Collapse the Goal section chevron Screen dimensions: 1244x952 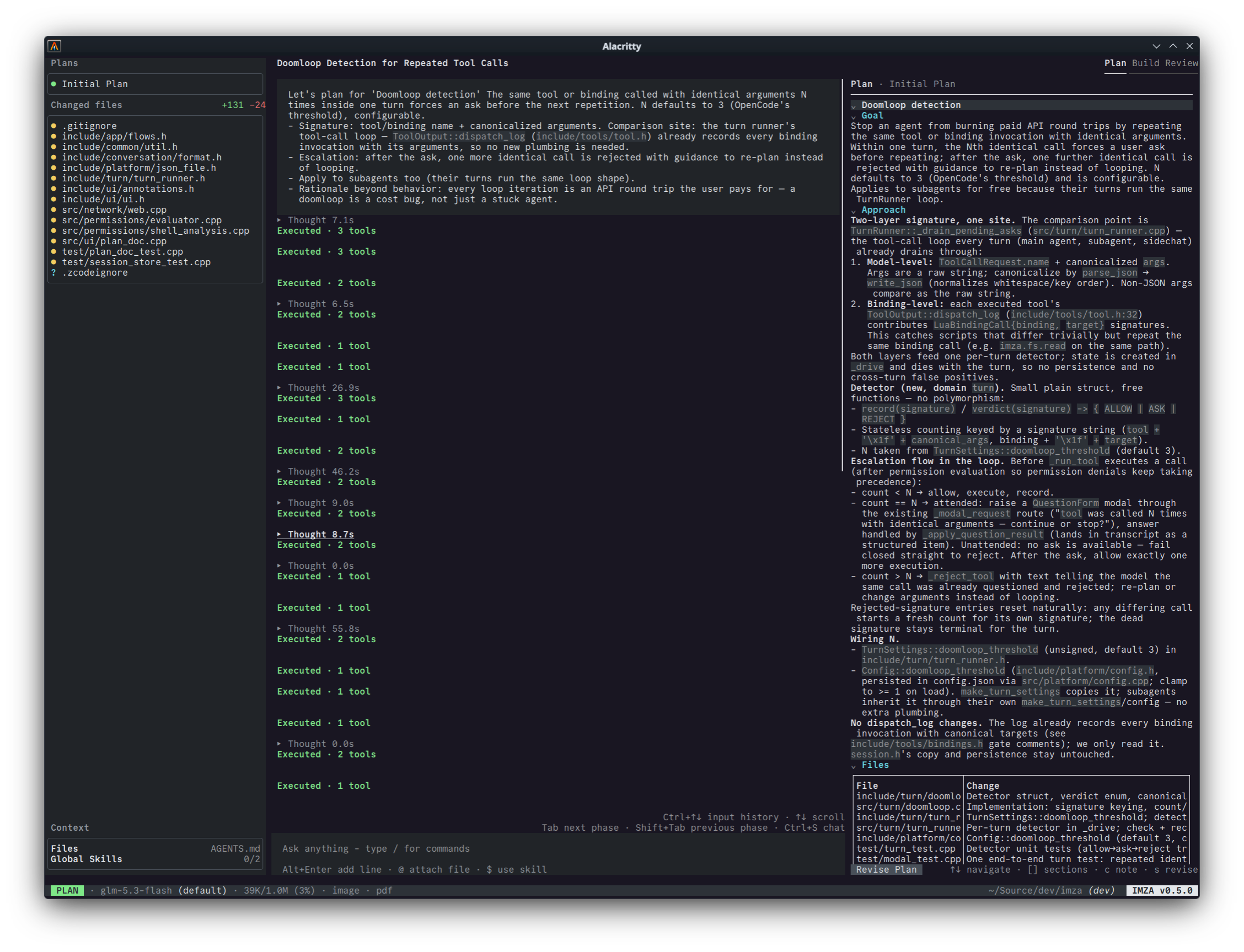point(854,116)
